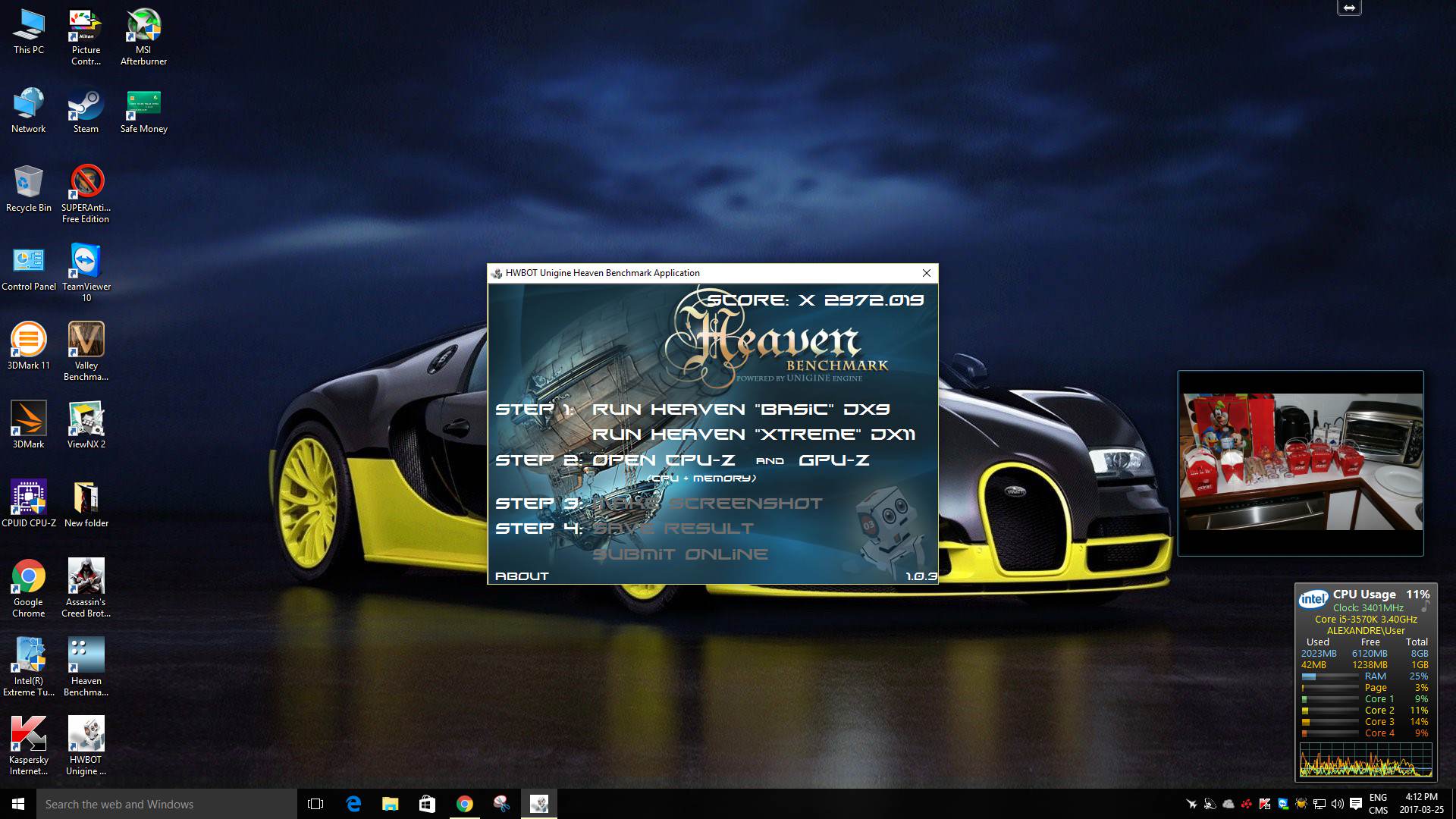Click the airplane tray icon
Viewport: 1456px width, 819px height.
point(1191,804)
